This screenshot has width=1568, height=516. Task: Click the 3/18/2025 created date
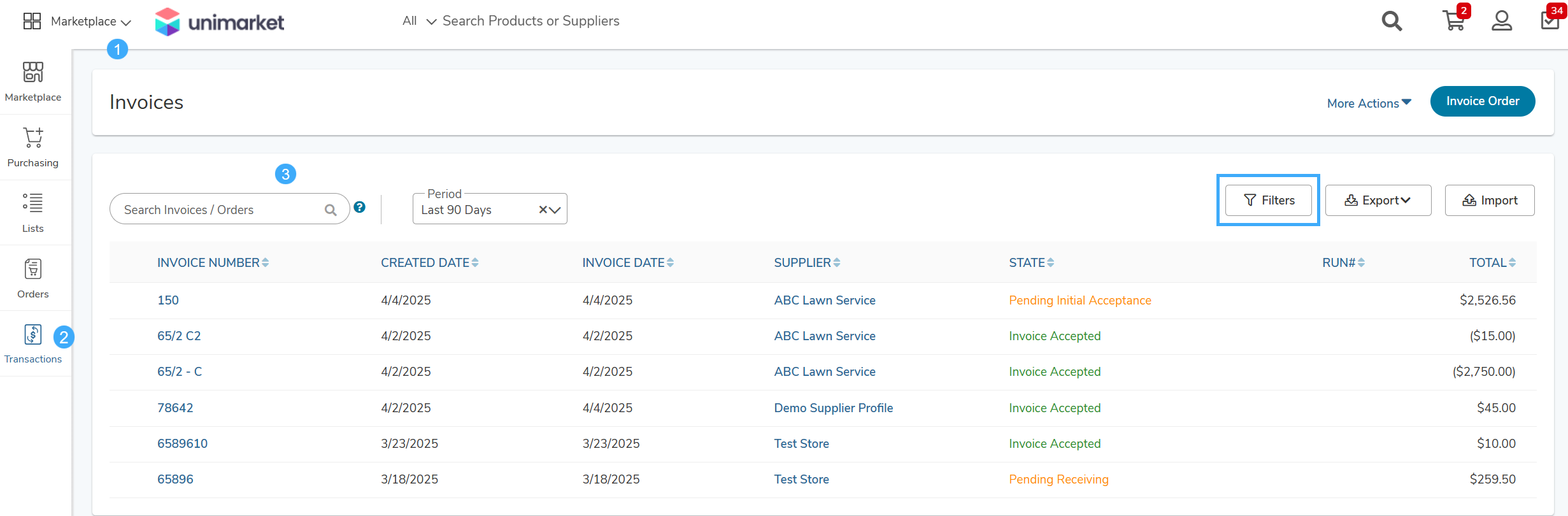[x=410, y=479]
